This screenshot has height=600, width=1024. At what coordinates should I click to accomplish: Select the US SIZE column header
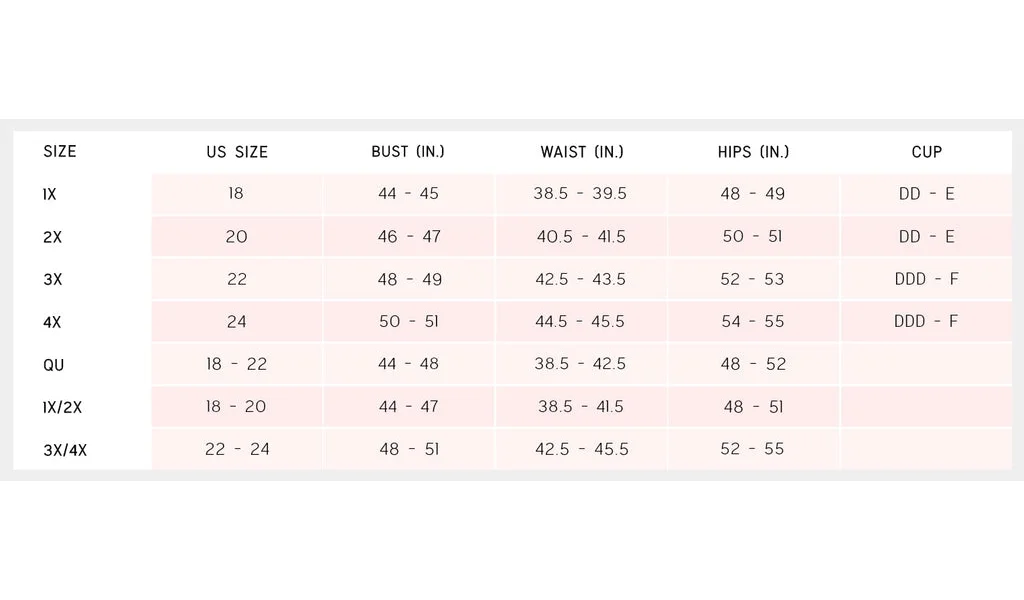click(237, 152)
